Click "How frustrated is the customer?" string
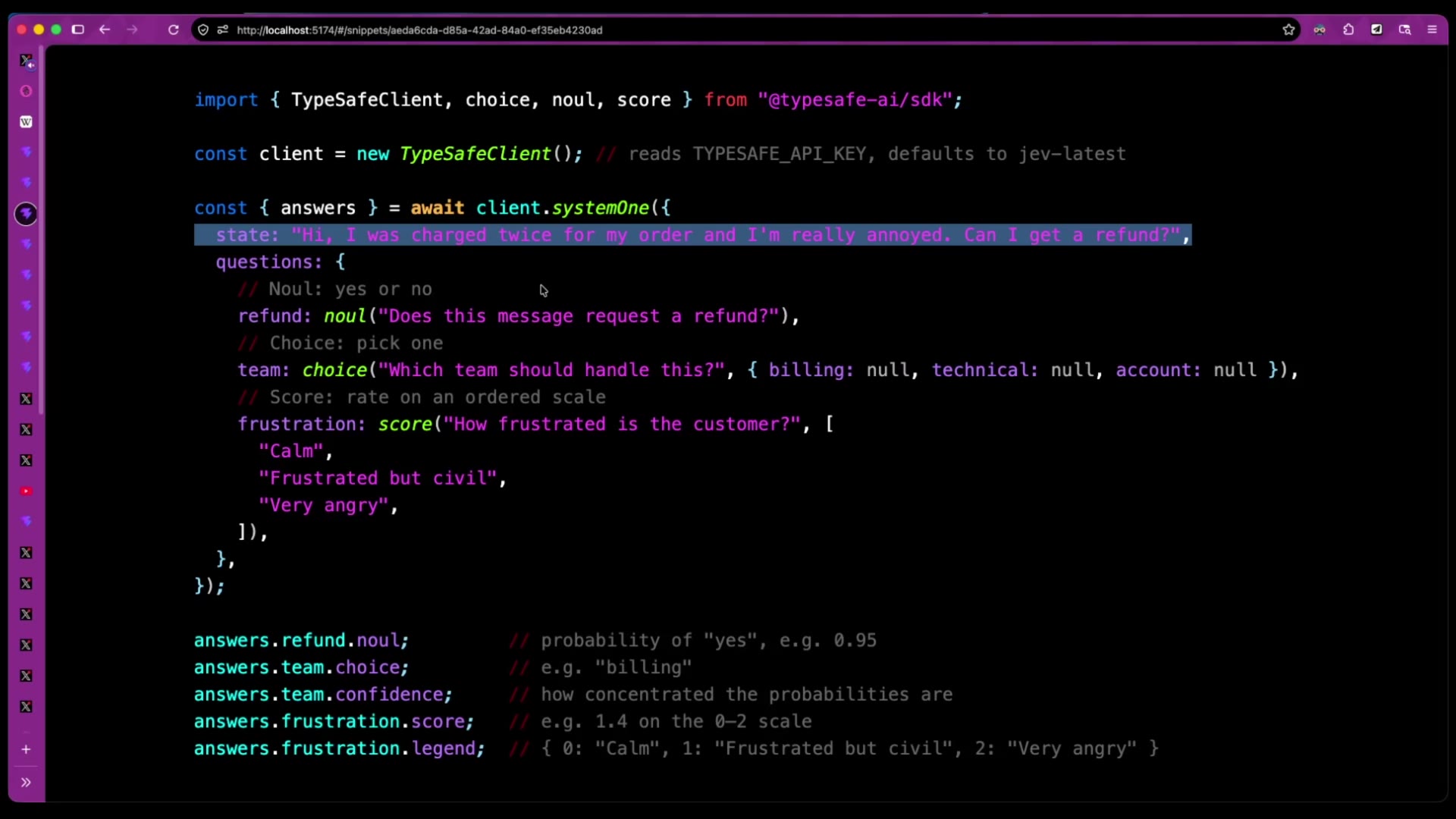 pyautogui.click(x=622, y=424)
